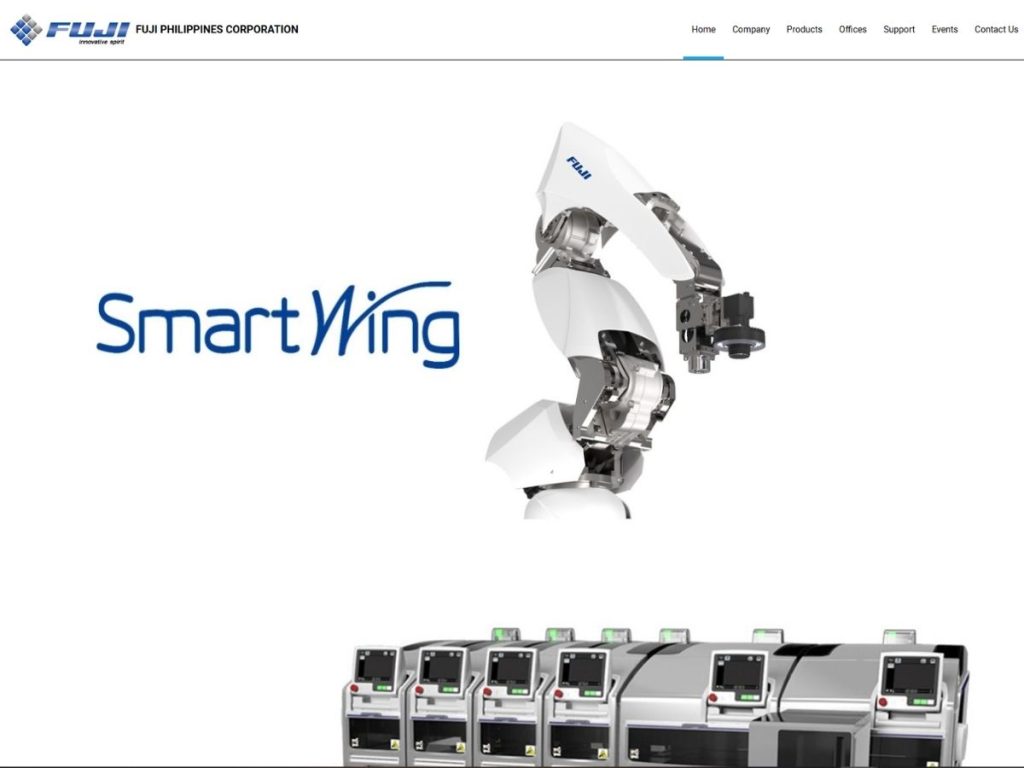
Task: Open the Home menu item
Action: pos(703,29)
